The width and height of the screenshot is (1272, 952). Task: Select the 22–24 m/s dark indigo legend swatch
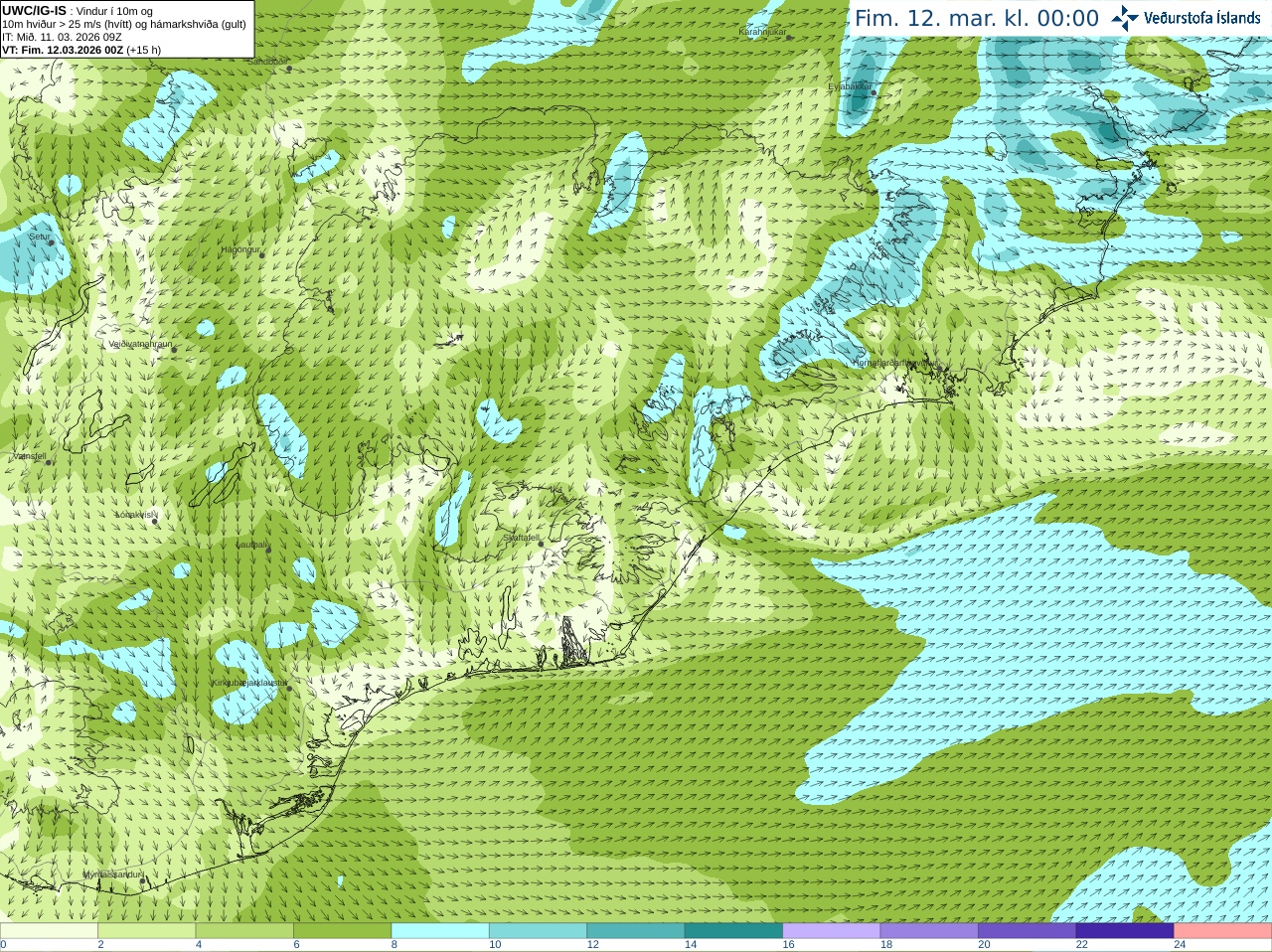click(1125, 931)
